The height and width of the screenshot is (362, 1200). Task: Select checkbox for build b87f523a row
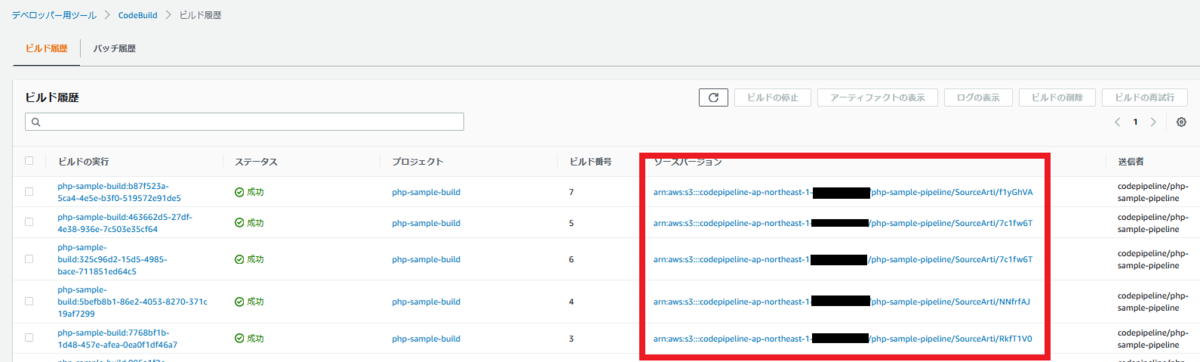(29, 191)
